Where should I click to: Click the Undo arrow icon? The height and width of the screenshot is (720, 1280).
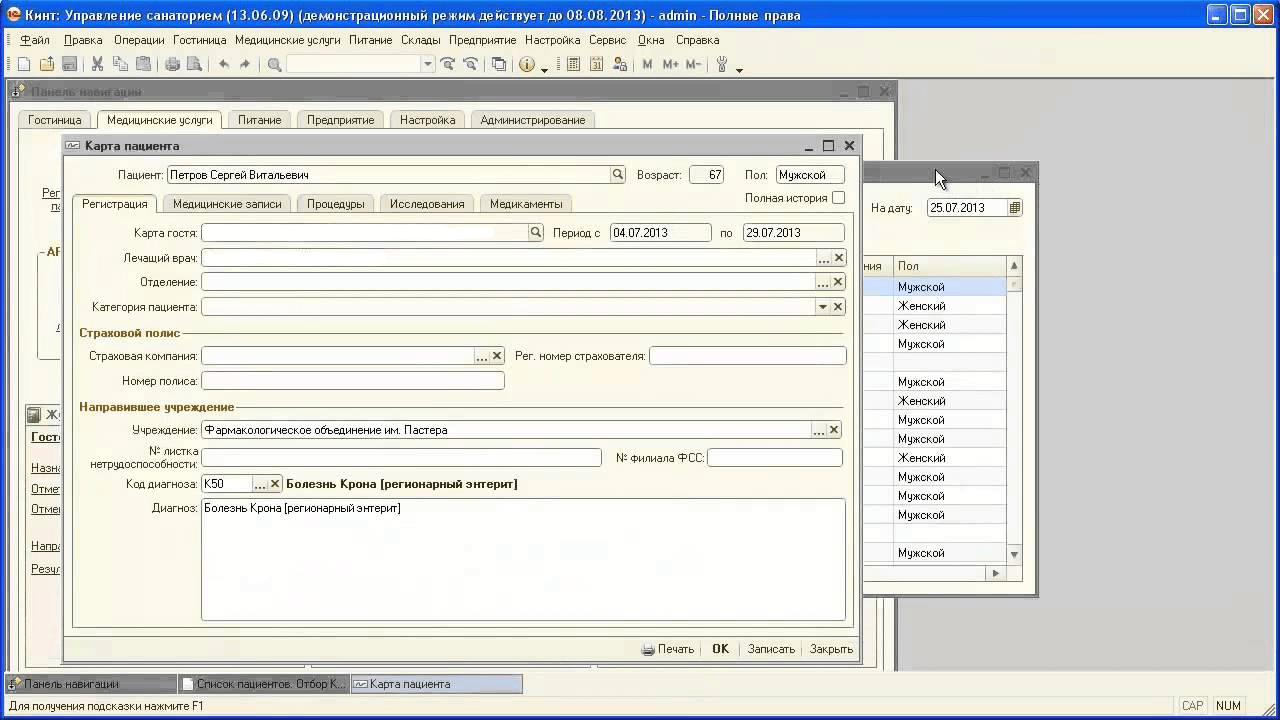tap(223, 64)
